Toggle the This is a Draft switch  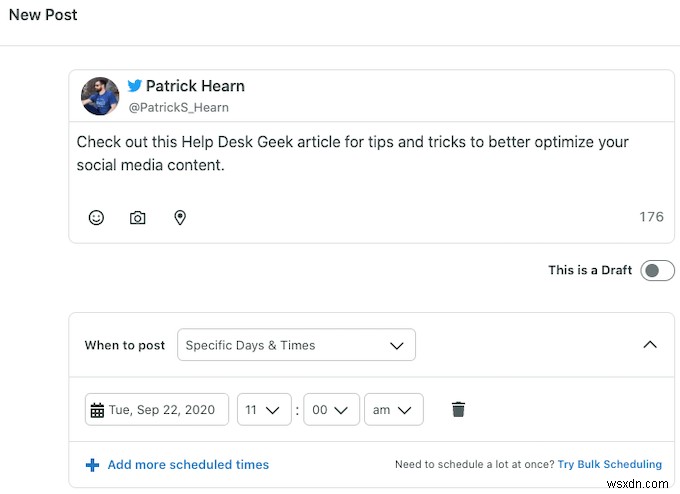click(x=657, y=270)
